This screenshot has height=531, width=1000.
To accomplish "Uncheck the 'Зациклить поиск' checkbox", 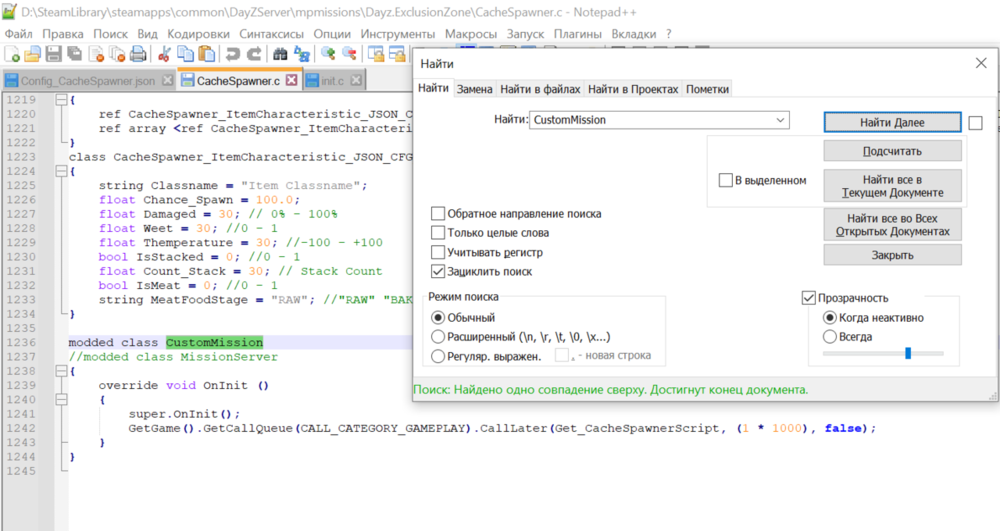I will pyautogui.click(x=438, y=272).
